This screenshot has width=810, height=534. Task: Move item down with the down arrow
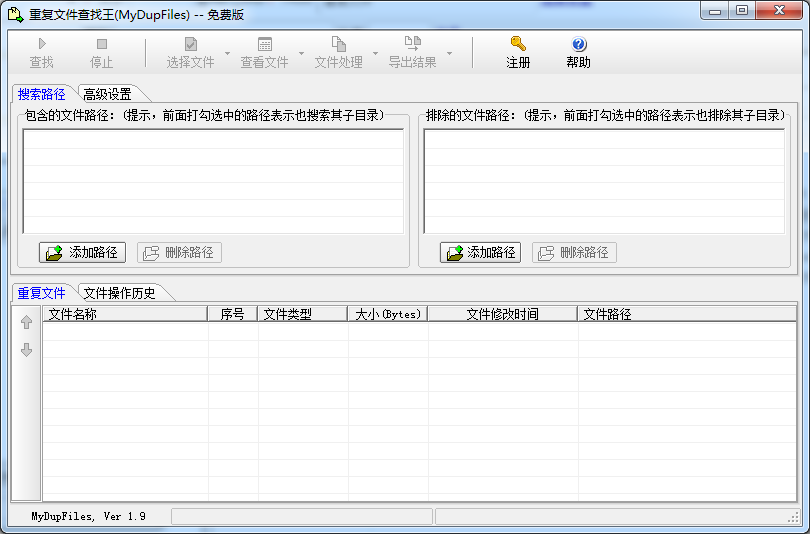(x=27, y=350)
